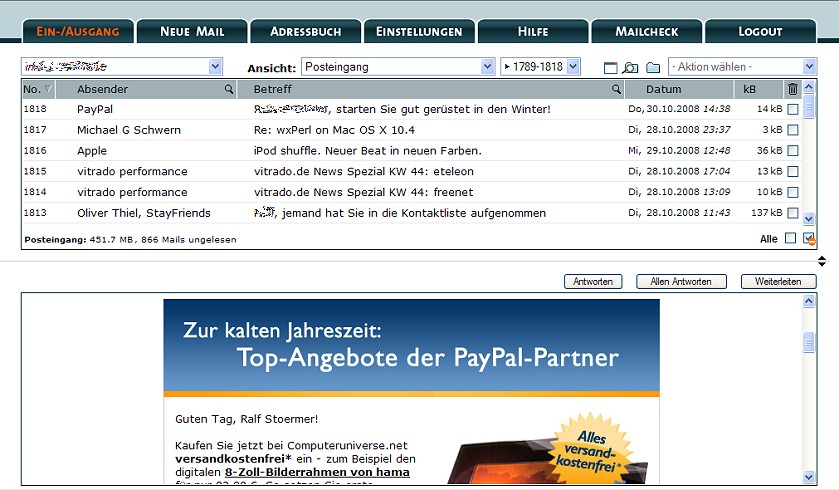Tick checkbox for Michael G Schwern mail
839x490 pixels.
(x=793, y=130)
